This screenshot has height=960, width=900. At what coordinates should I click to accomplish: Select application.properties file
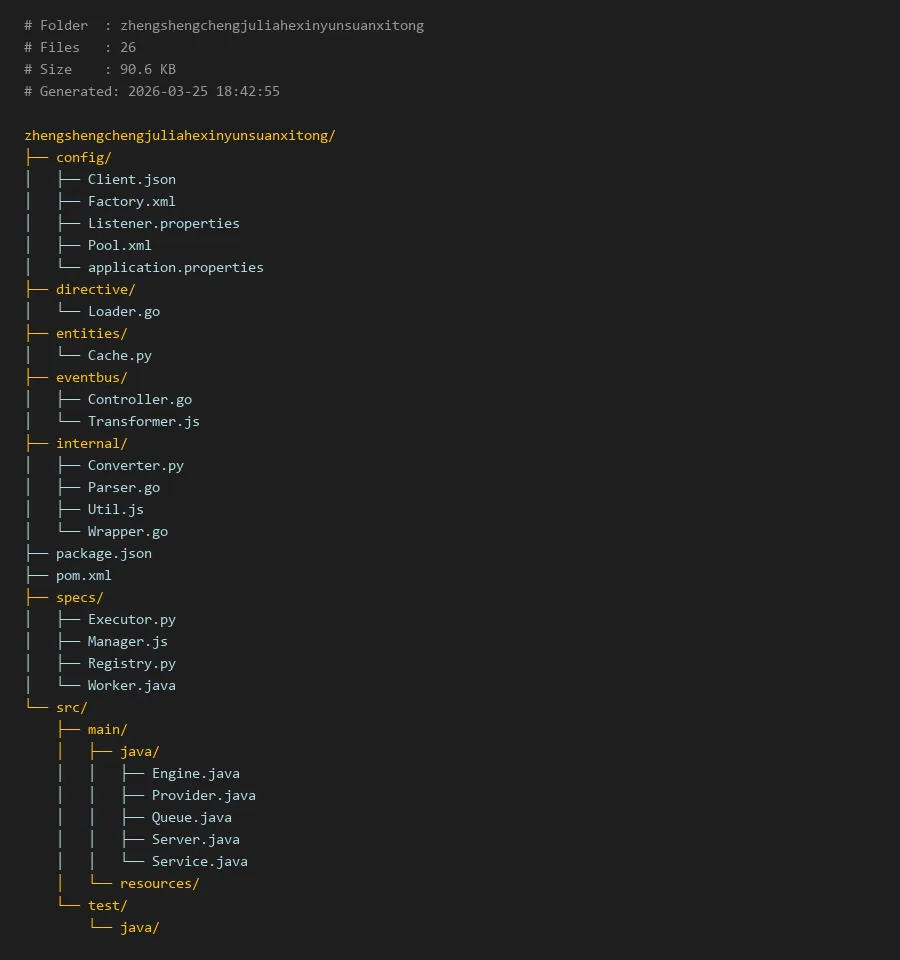click(175, 267)
